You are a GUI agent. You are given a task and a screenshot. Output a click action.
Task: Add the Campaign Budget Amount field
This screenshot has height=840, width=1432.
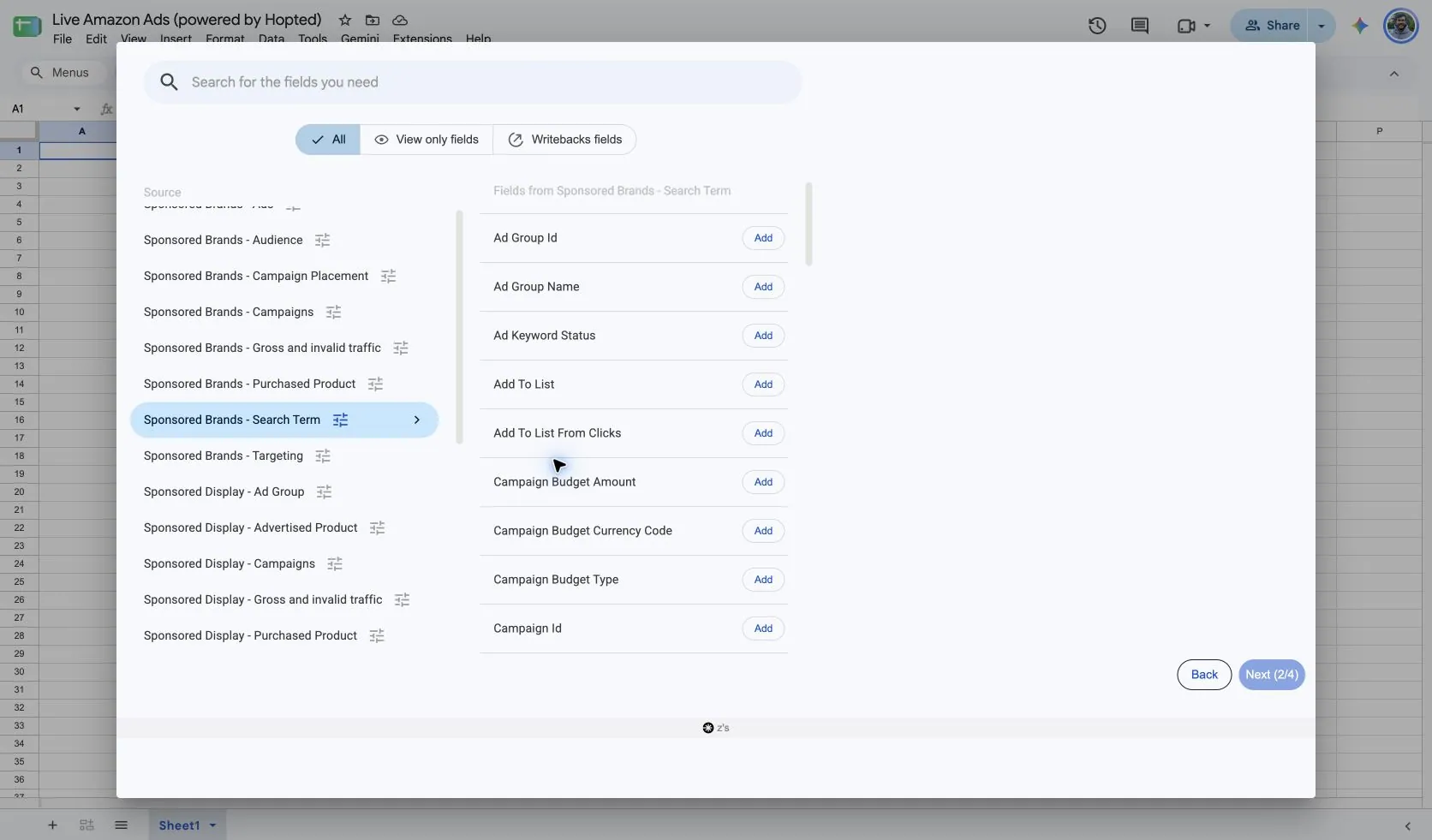pyautogui.click(x=763, y=482)
